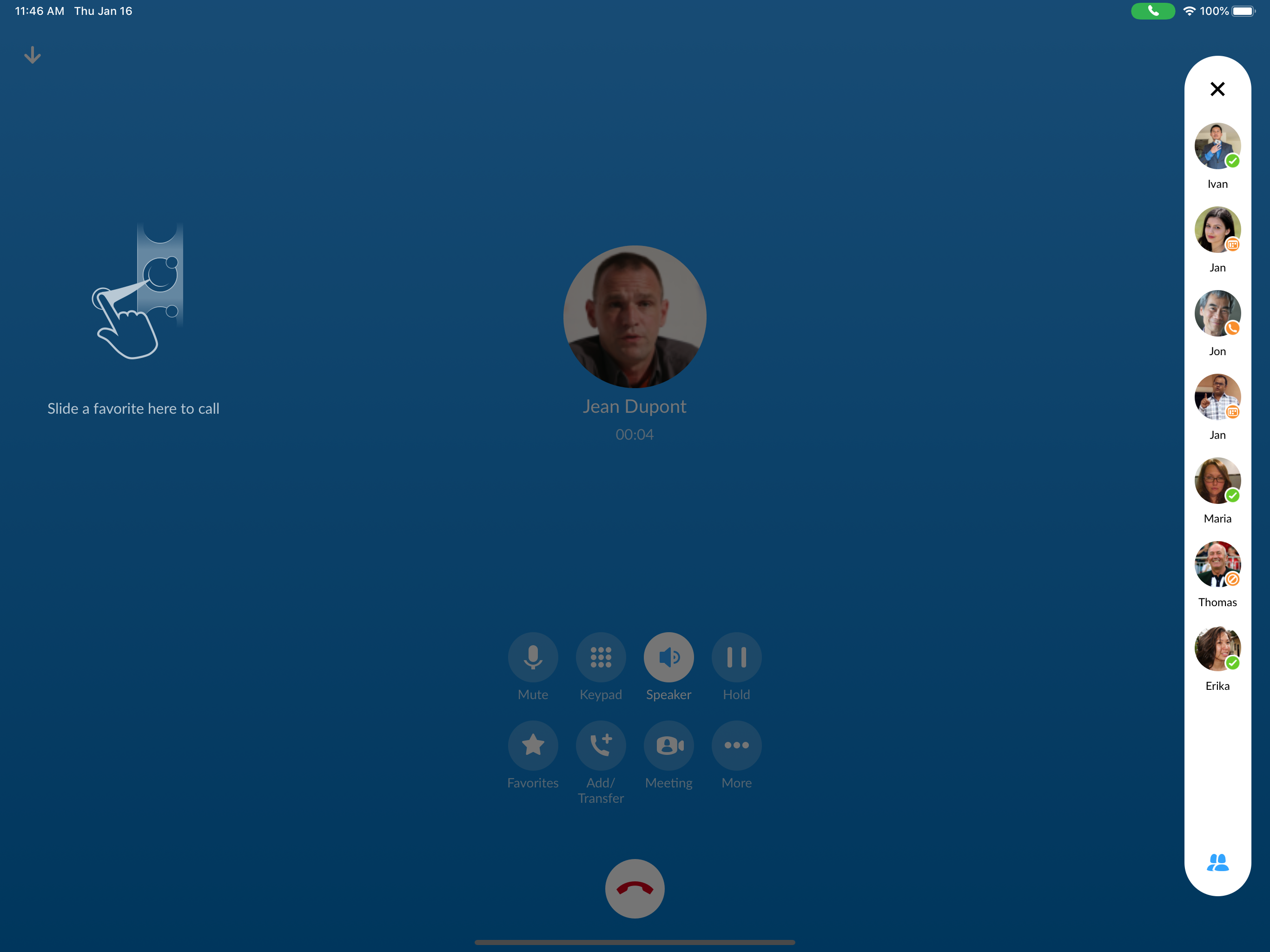Open the Favorites star button
This screenshot has height=952, width=1270.
click(x=533, y=745)
